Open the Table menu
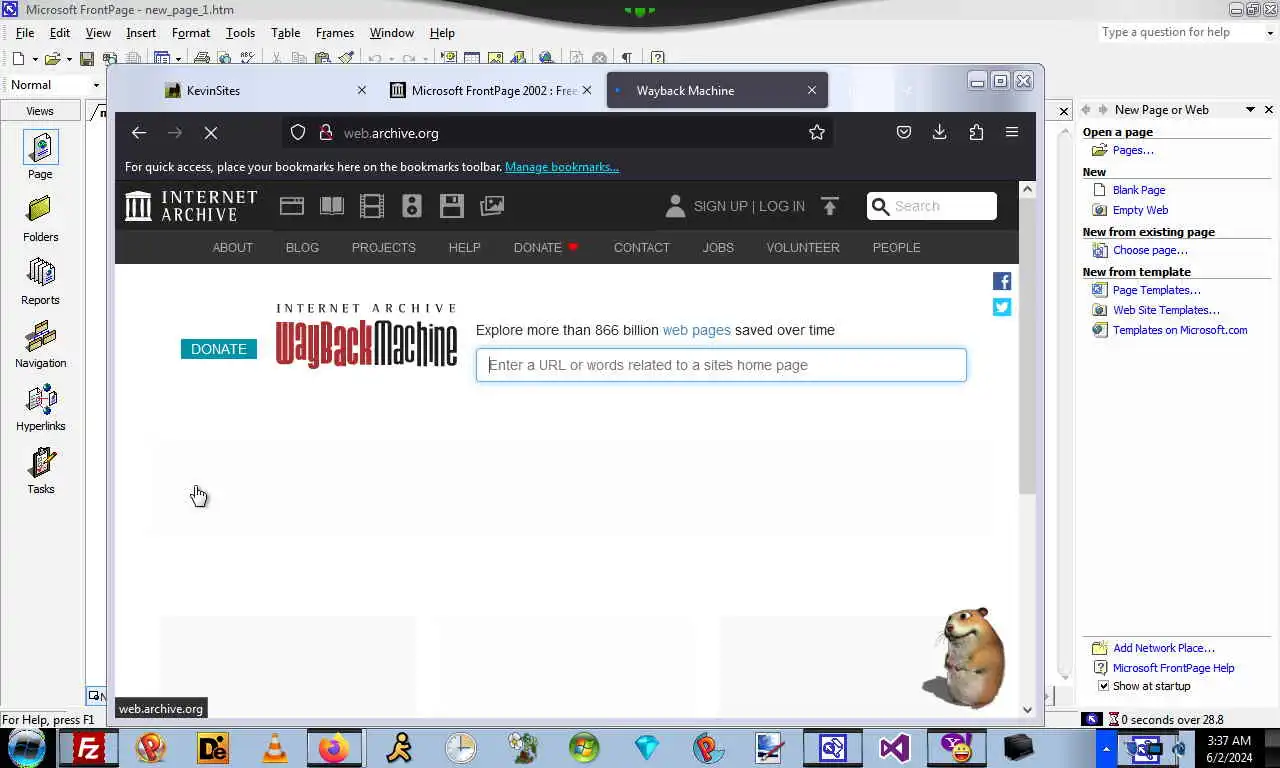Viewport: 1280px width, 768px height. (285, 33)
